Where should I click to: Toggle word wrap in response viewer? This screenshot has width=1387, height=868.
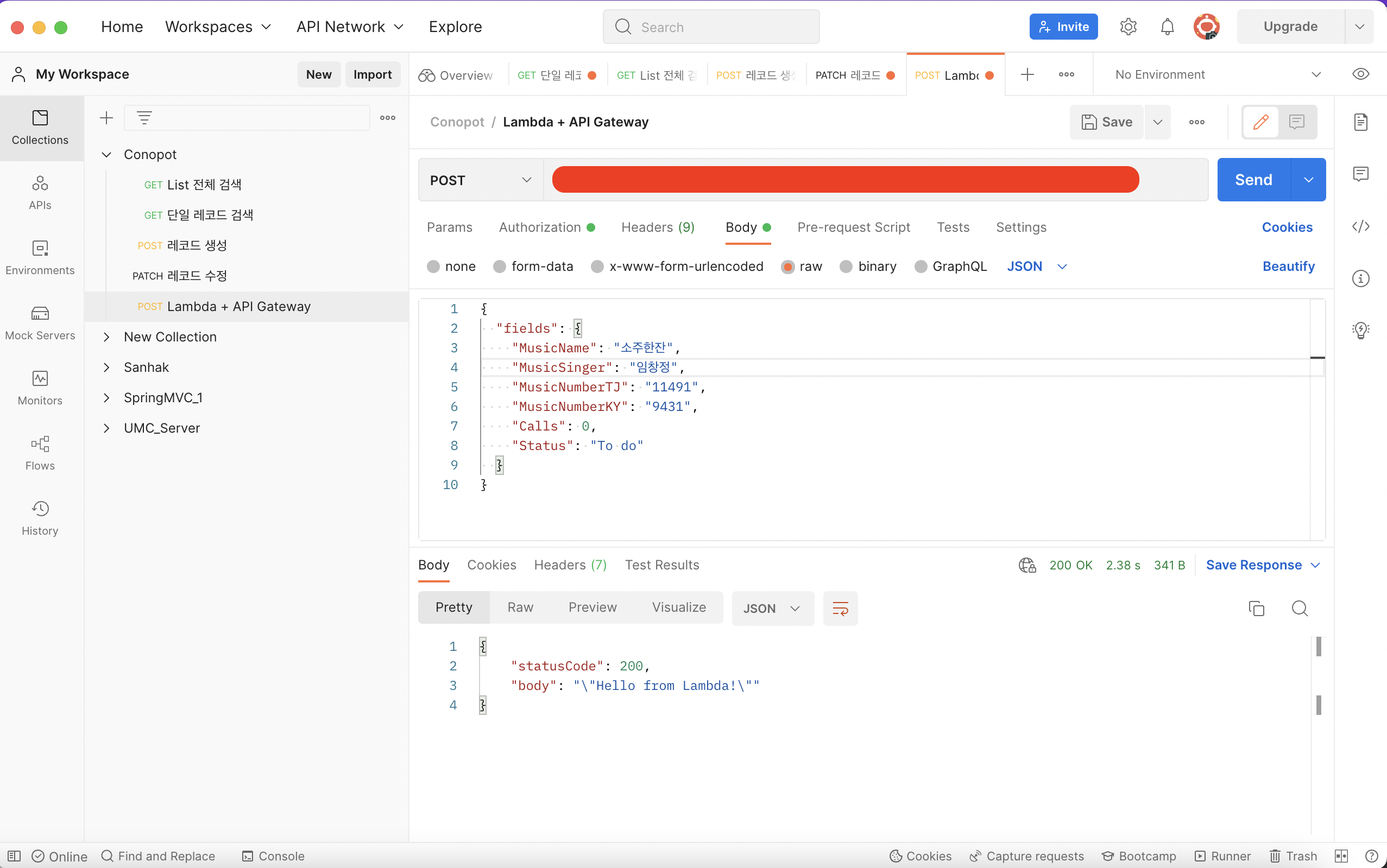pyautogui.click(x=840, y=608)
